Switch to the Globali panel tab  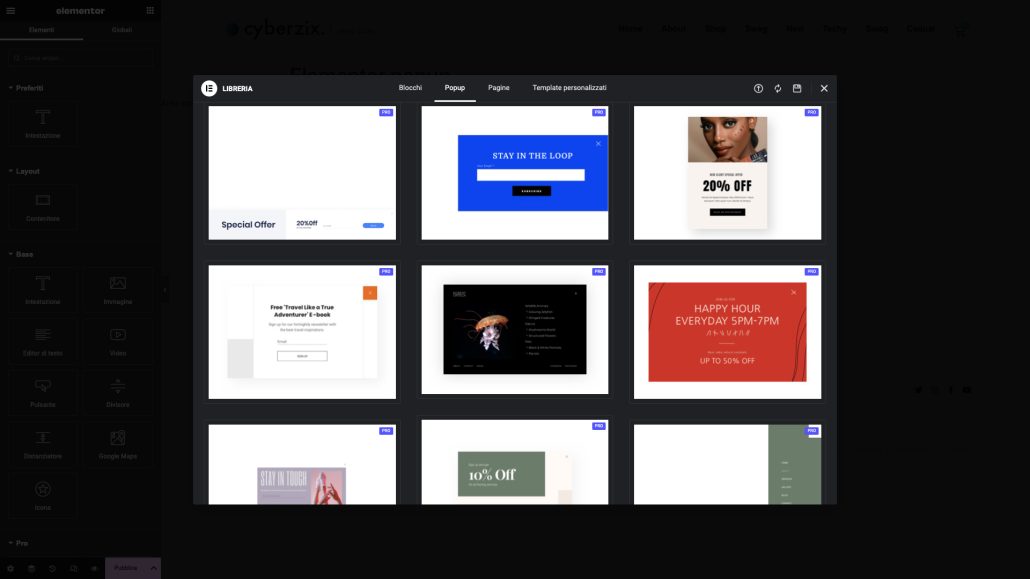tap(121, 29)
